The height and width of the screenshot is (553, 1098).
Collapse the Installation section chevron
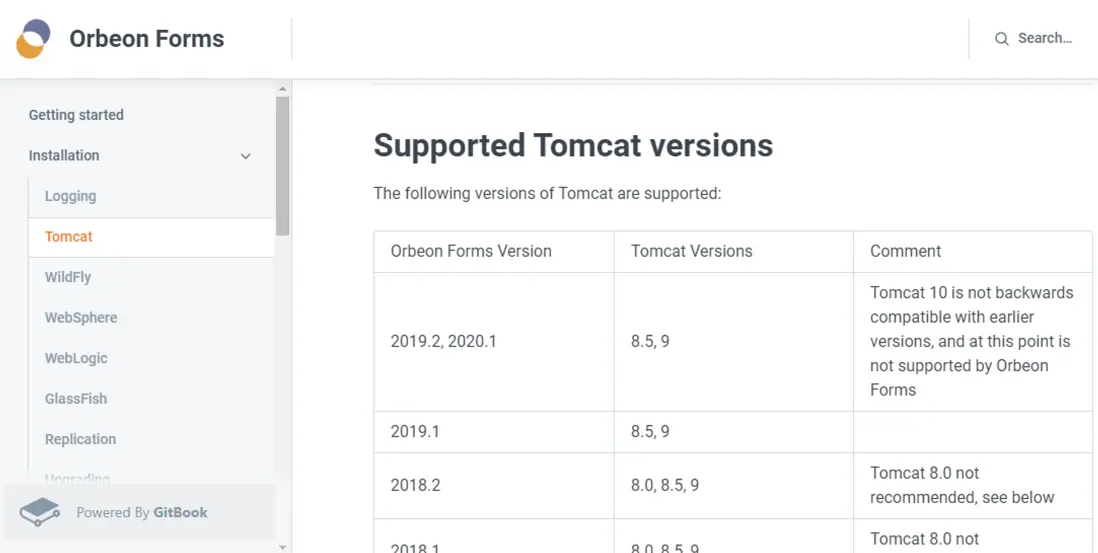pyautogui.click(x=246, y=156)
